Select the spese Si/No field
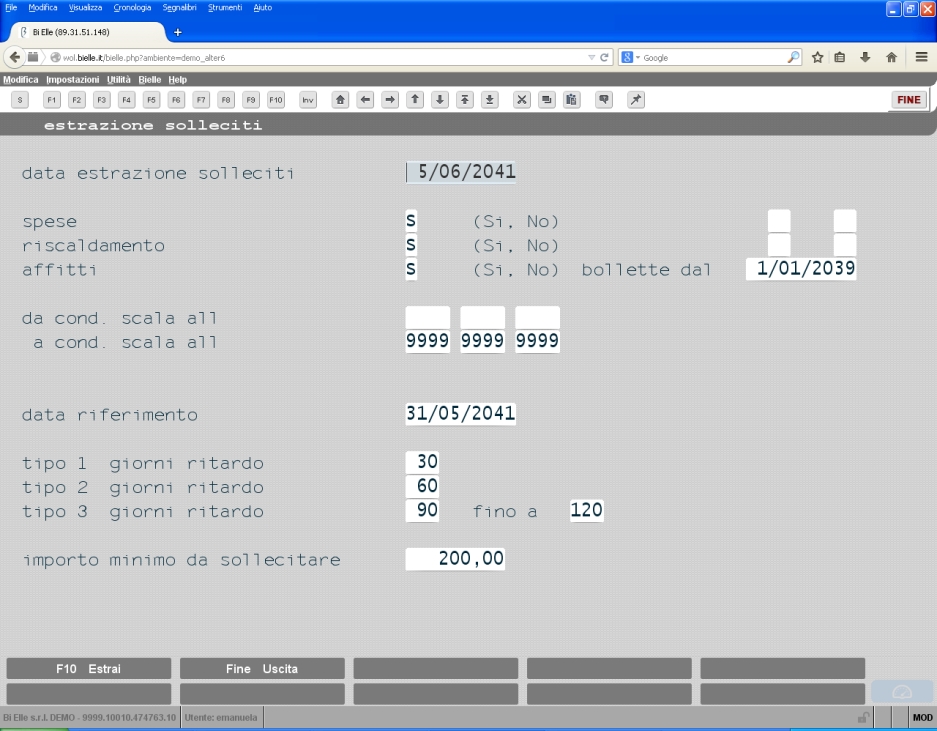The width and height of the screenshot is (937, 731). 411,221
